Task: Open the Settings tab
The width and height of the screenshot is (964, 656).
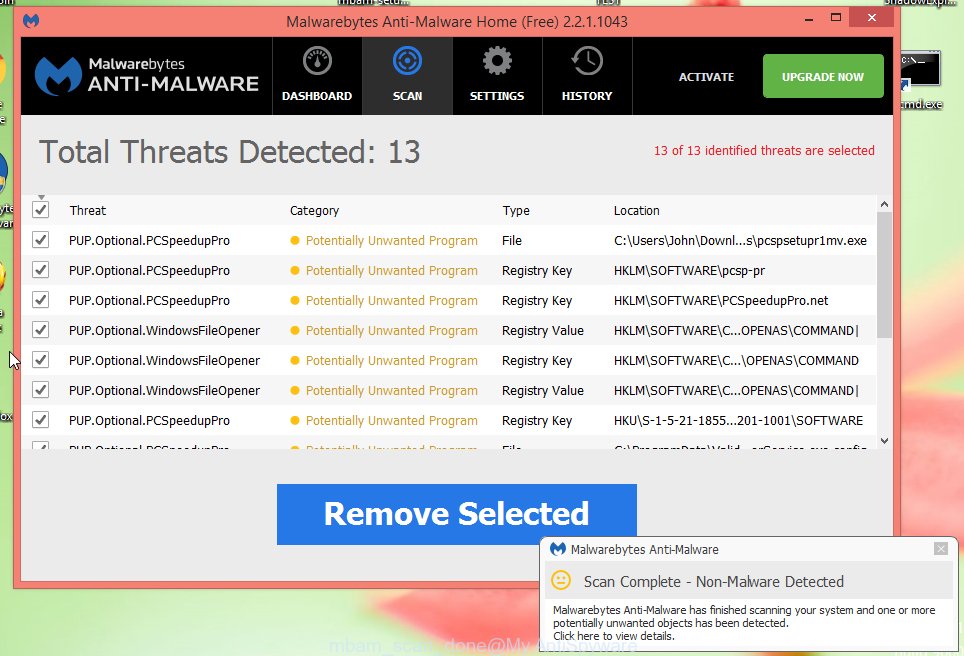Action: click(x=497, y=76)
